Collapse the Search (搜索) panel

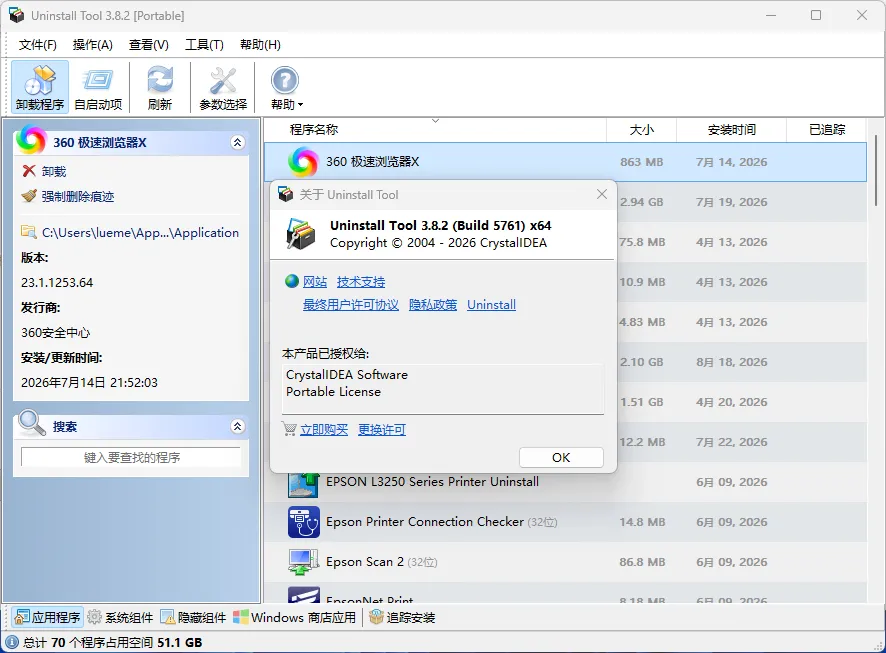tap(237, 426)
